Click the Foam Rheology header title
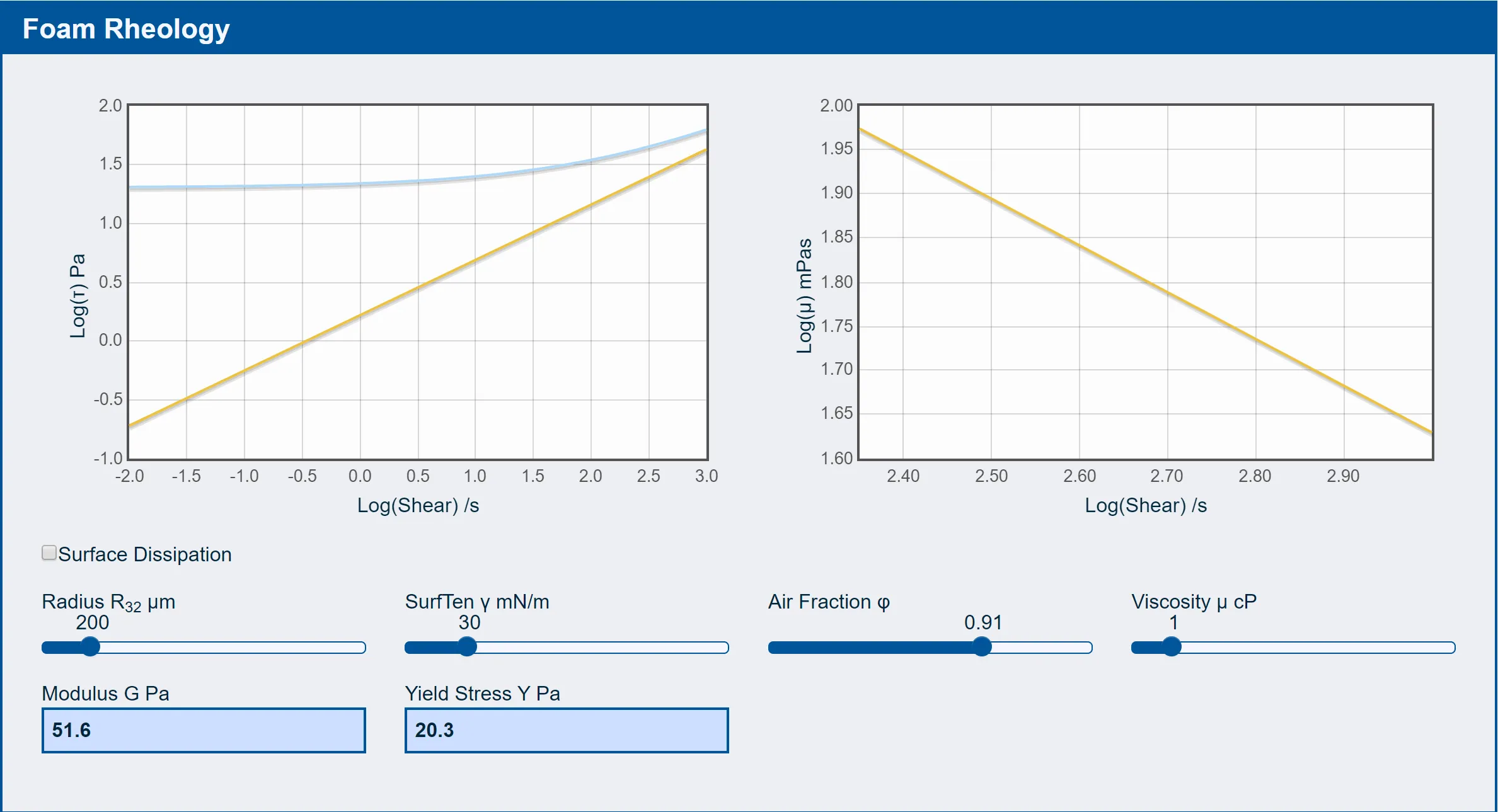This screenshot has height=812, width=1498. pos(126,29)
